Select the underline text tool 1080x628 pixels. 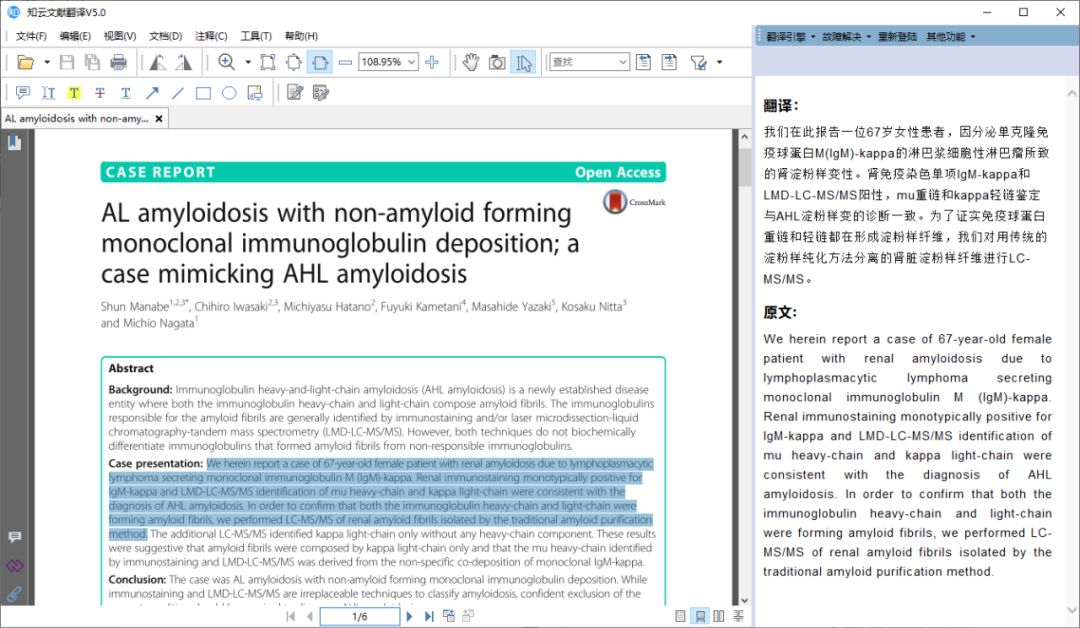point(125,93)
